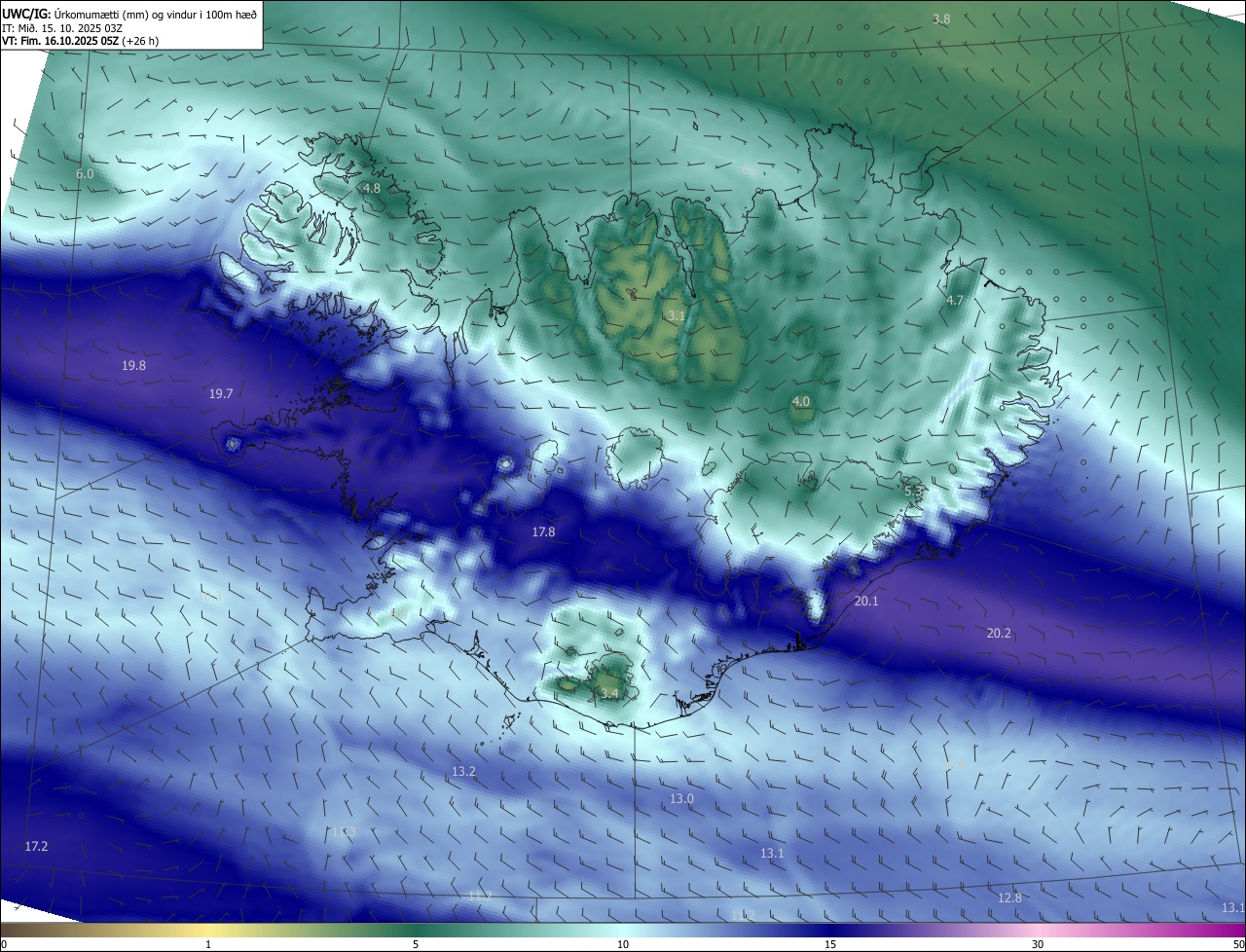Click the 3.4 value label
This screenshot has width=1246, height=952.
[609, 694]
